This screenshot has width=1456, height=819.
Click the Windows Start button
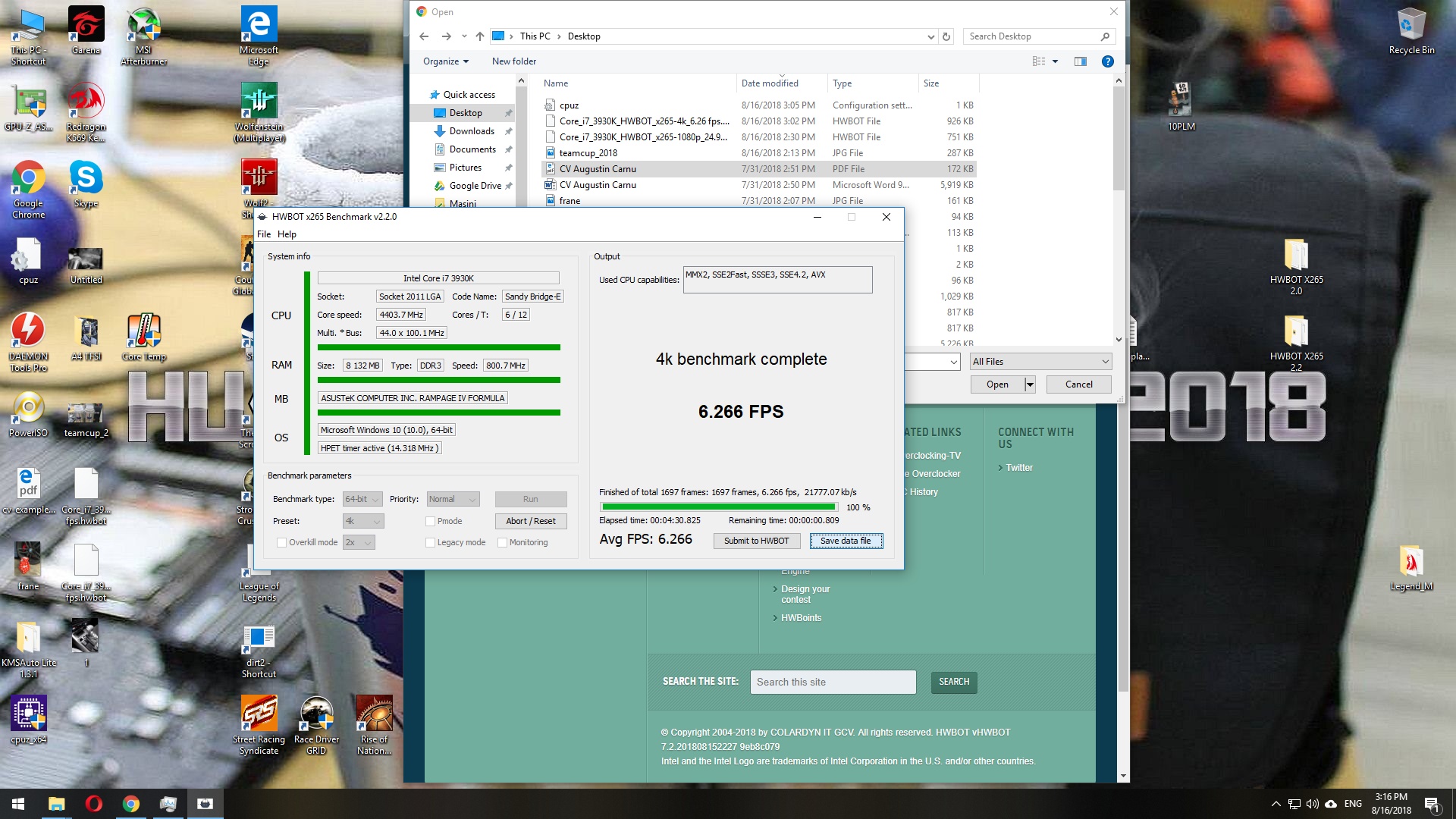point(18,804)
